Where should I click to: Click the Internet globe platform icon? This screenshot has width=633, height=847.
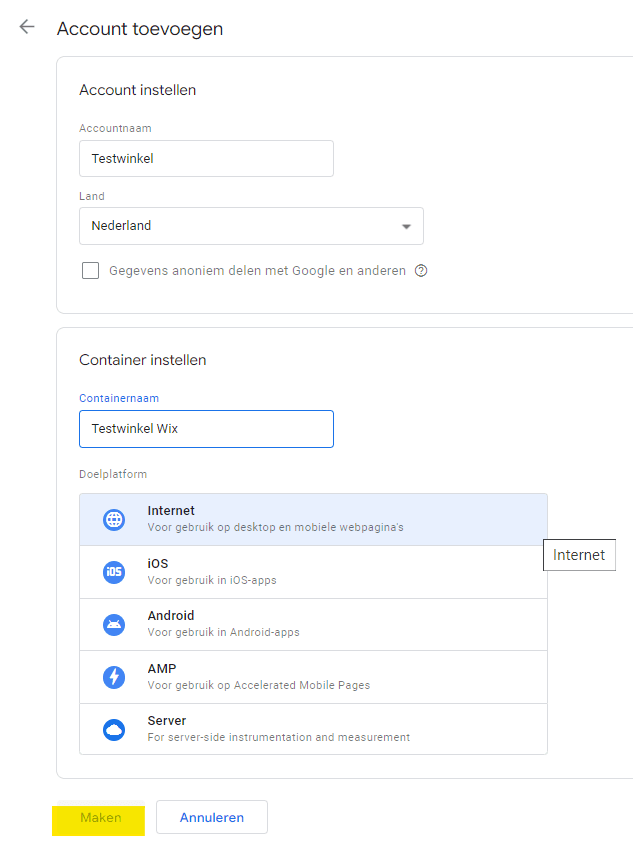114,519
